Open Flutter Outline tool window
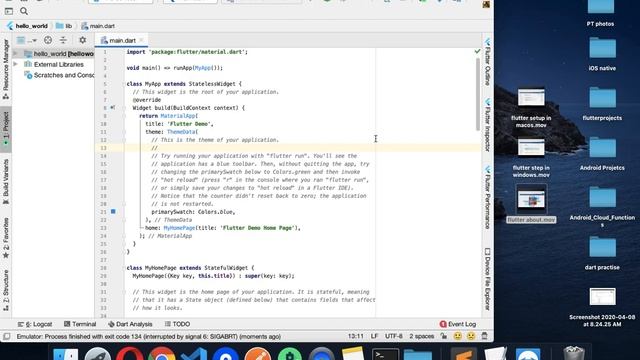This screenshot has width=640, height=360. 487,62
